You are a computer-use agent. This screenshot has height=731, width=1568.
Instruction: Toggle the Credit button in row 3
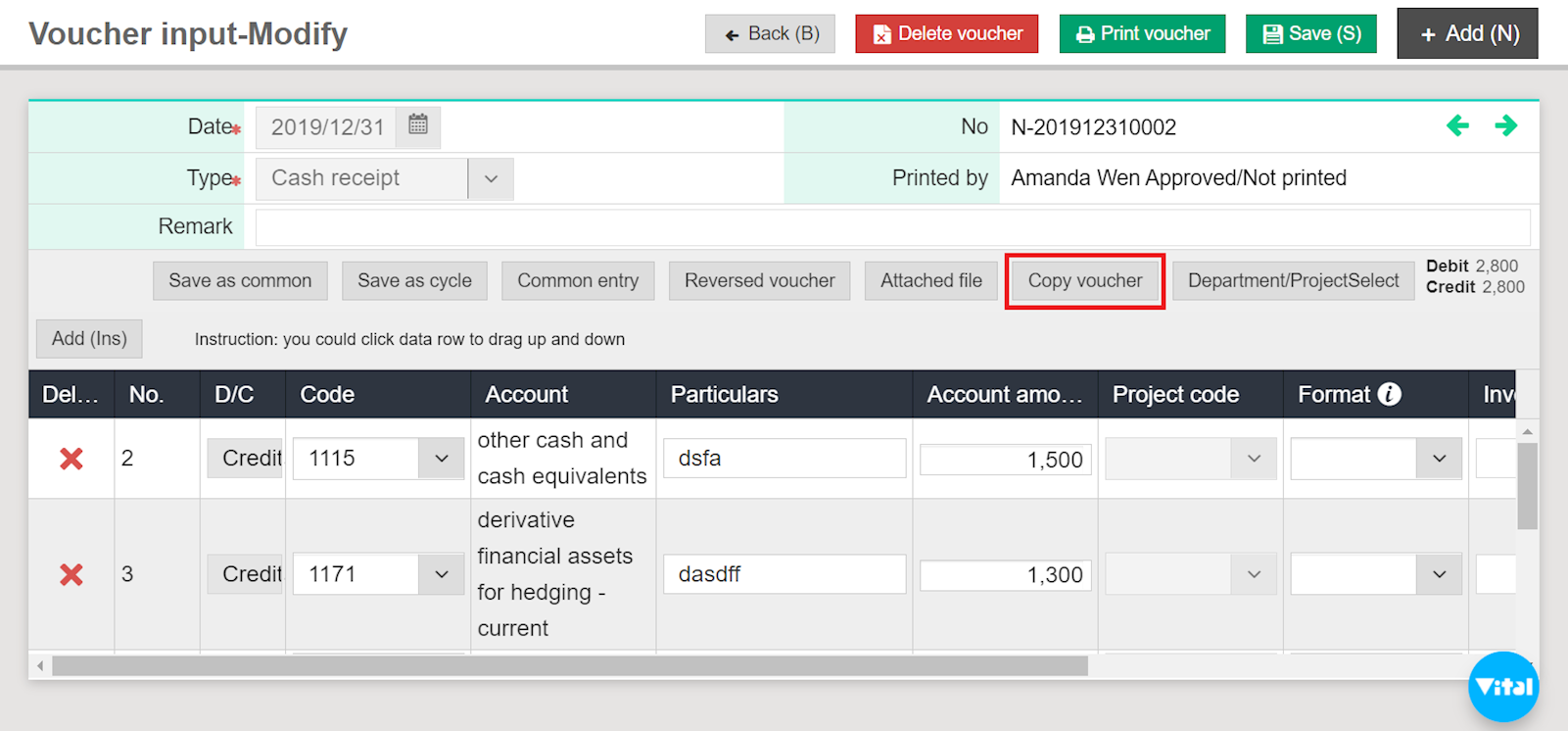(x=246, y=574)
